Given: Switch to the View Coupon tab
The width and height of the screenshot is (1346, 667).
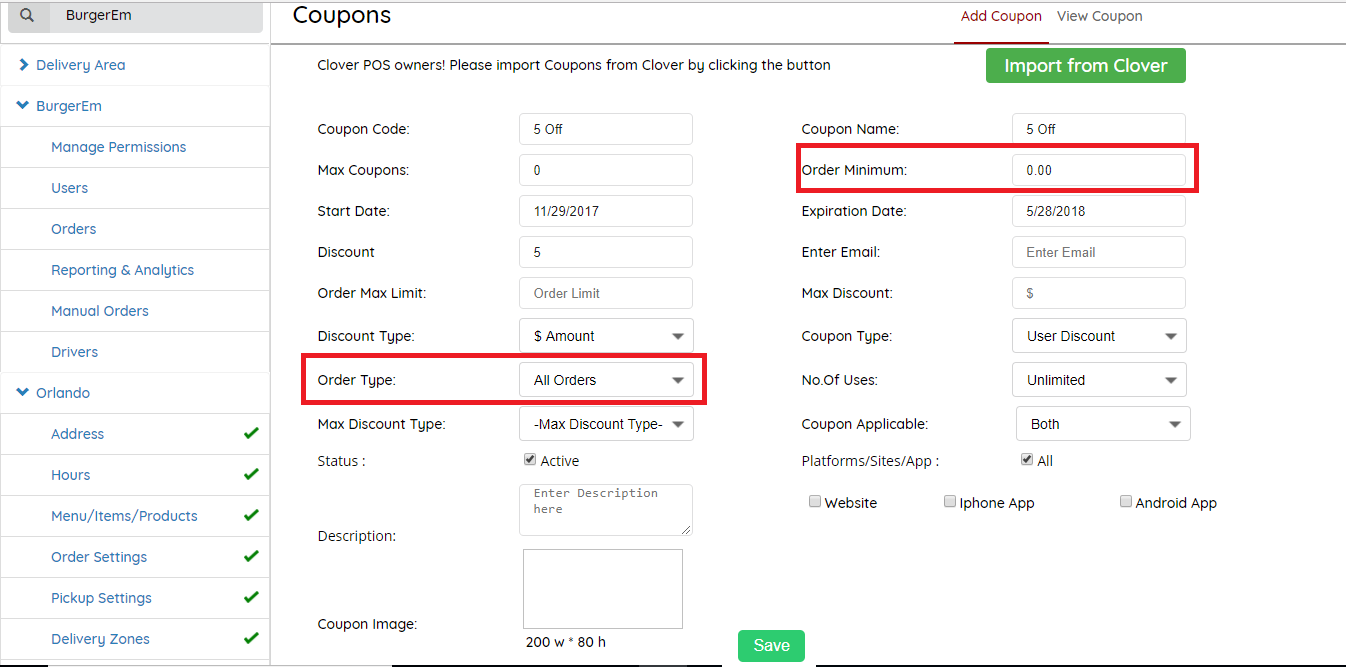Looking at the screenshot, I should click(1099, 16).
